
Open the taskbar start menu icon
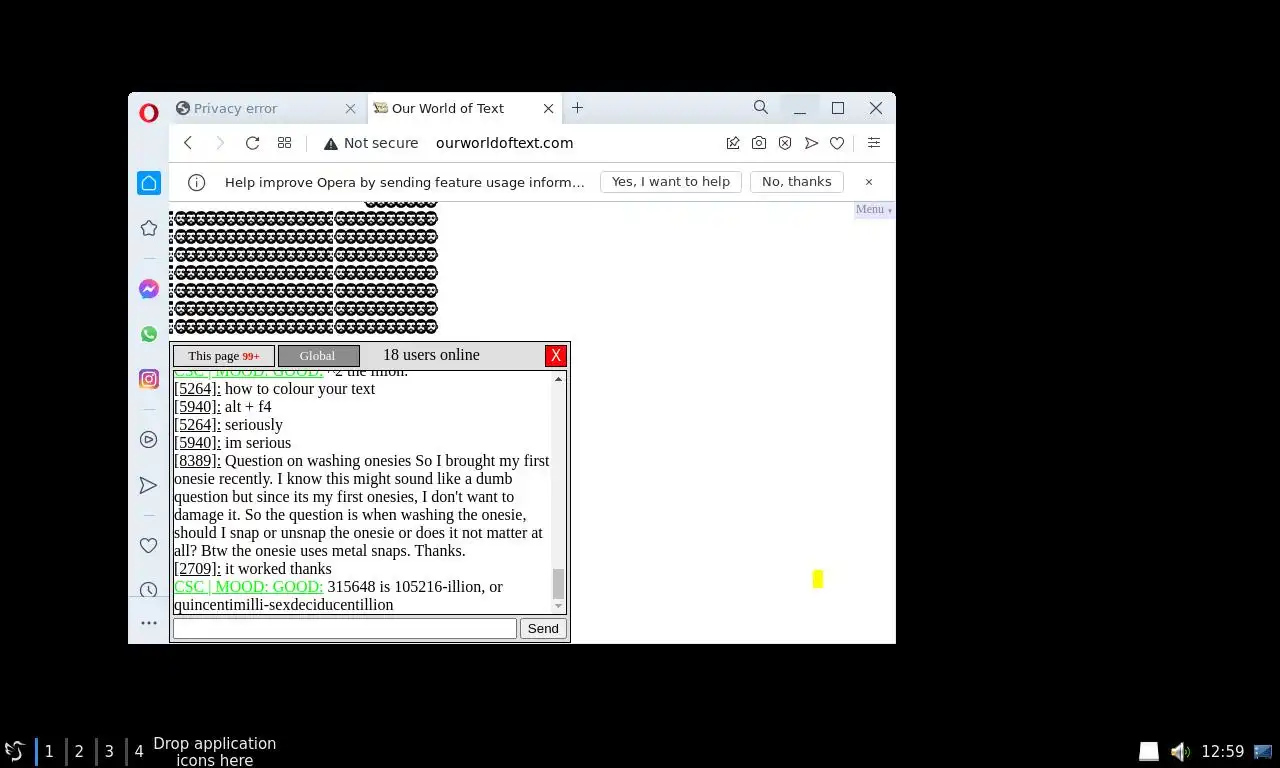coord(14,751)
